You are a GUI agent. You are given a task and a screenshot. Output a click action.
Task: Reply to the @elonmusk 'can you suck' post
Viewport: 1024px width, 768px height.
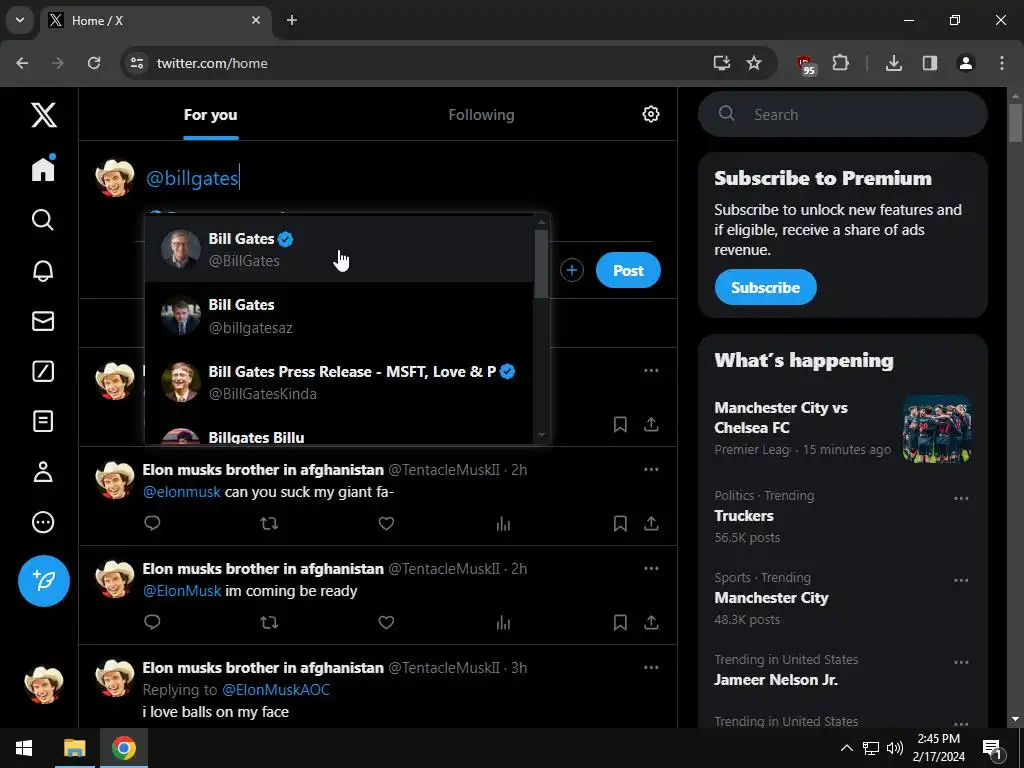coord(152,523)
